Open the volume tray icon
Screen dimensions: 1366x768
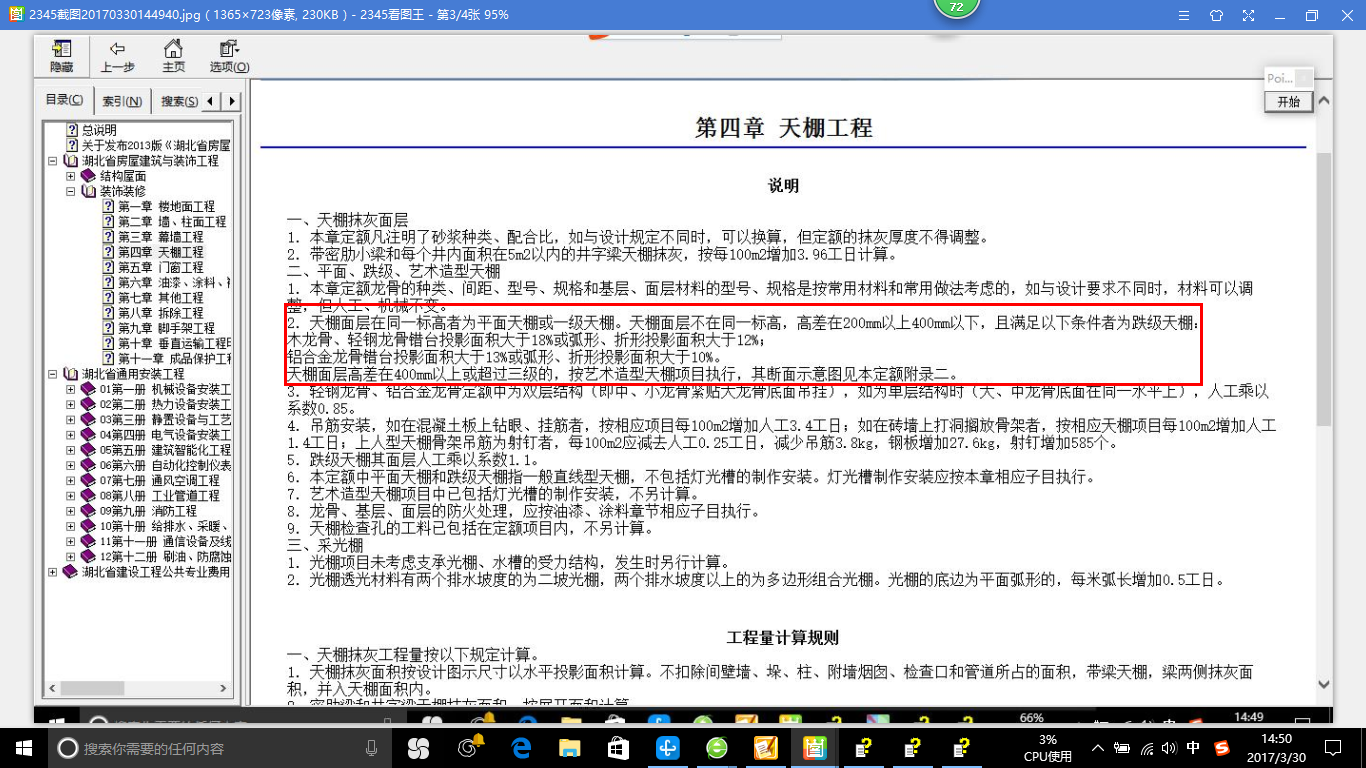[x=1170, y=747]
